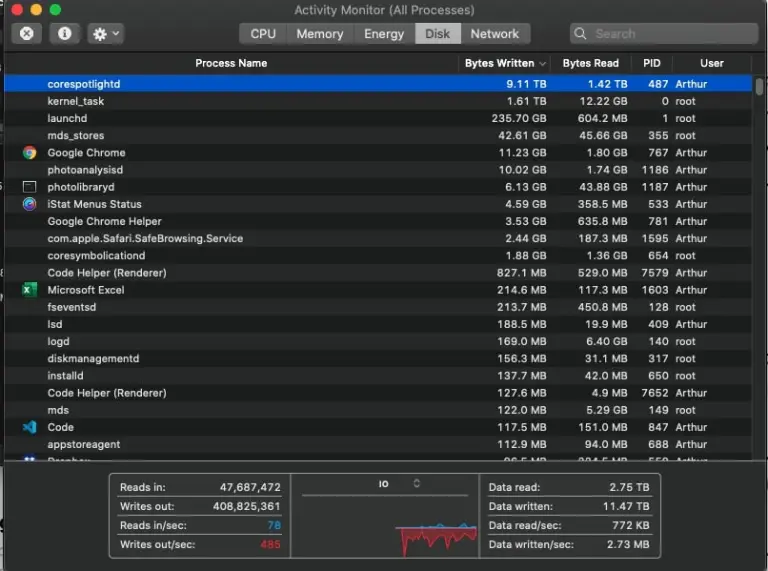Sort by Process Name column
Viewport: 768px width, 571px height.
(230, 63)
